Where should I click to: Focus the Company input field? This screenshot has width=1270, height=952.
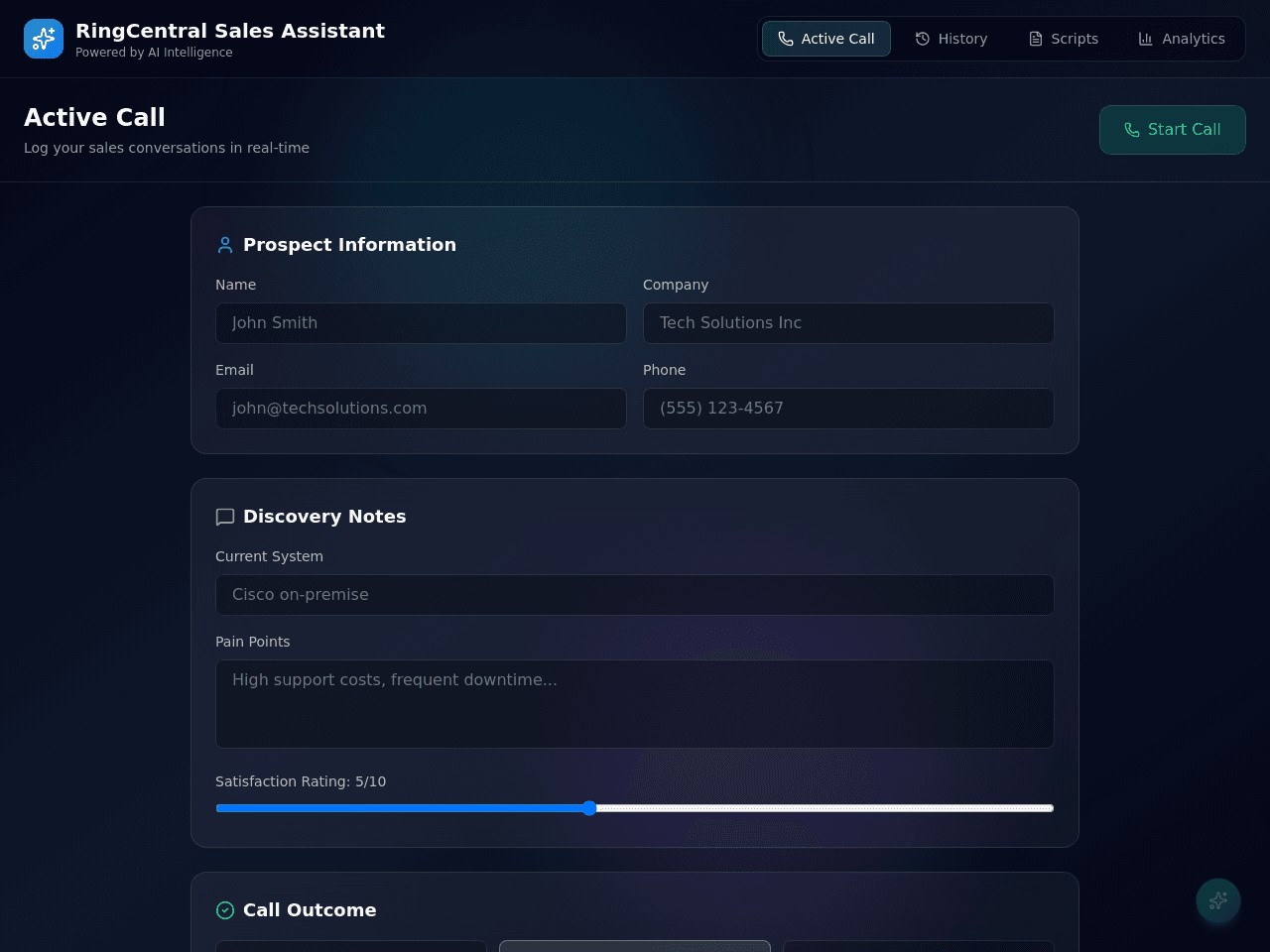pyautogui.click(x=848, y=323)
